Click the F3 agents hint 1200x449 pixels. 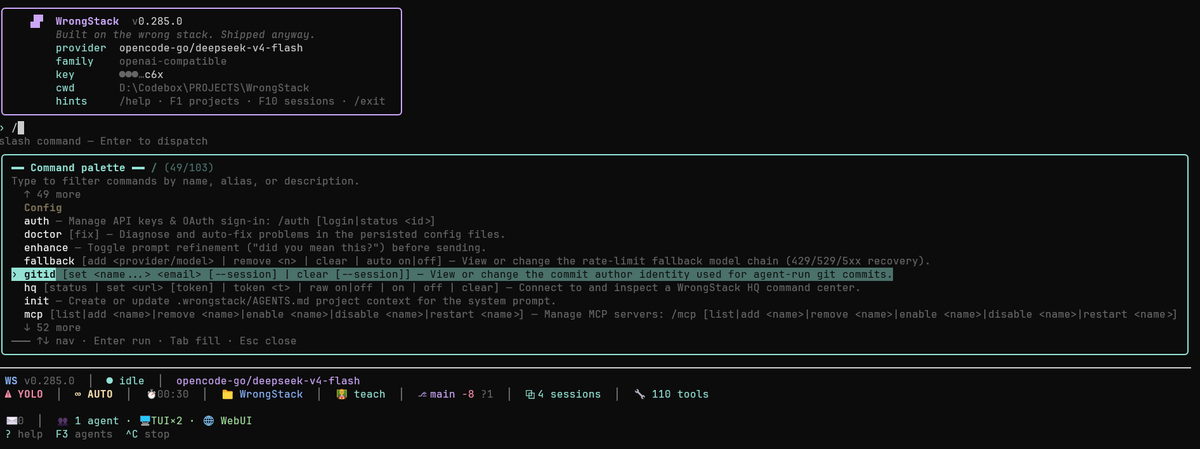[x=83, y=434]
